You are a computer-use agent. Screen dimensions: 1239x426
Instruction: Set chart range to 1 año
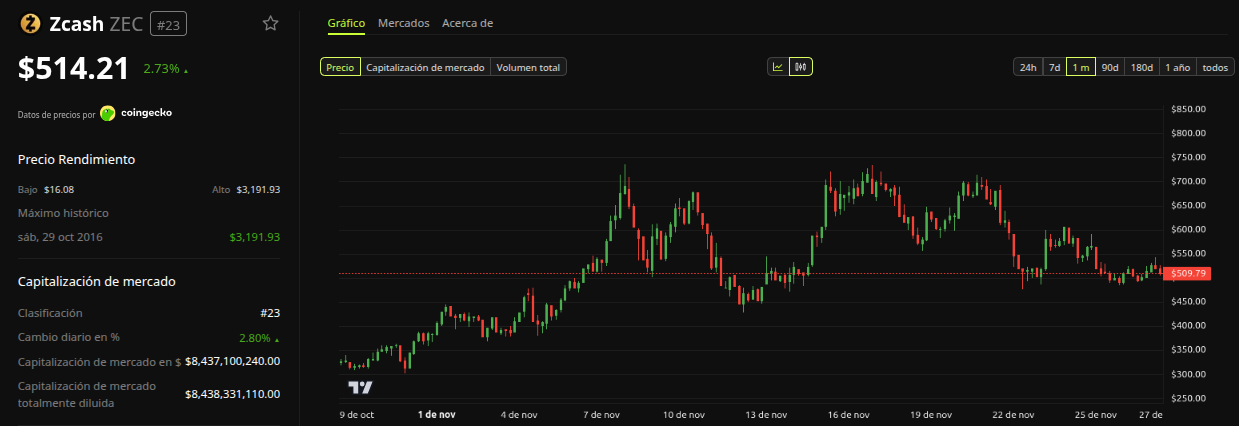pyautogui.click(x=1177, y=67)
